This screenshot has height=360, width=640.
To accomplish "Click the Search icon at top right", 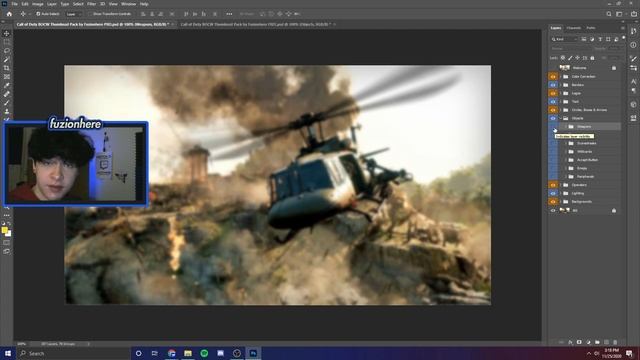I will [x=609, y=14].
